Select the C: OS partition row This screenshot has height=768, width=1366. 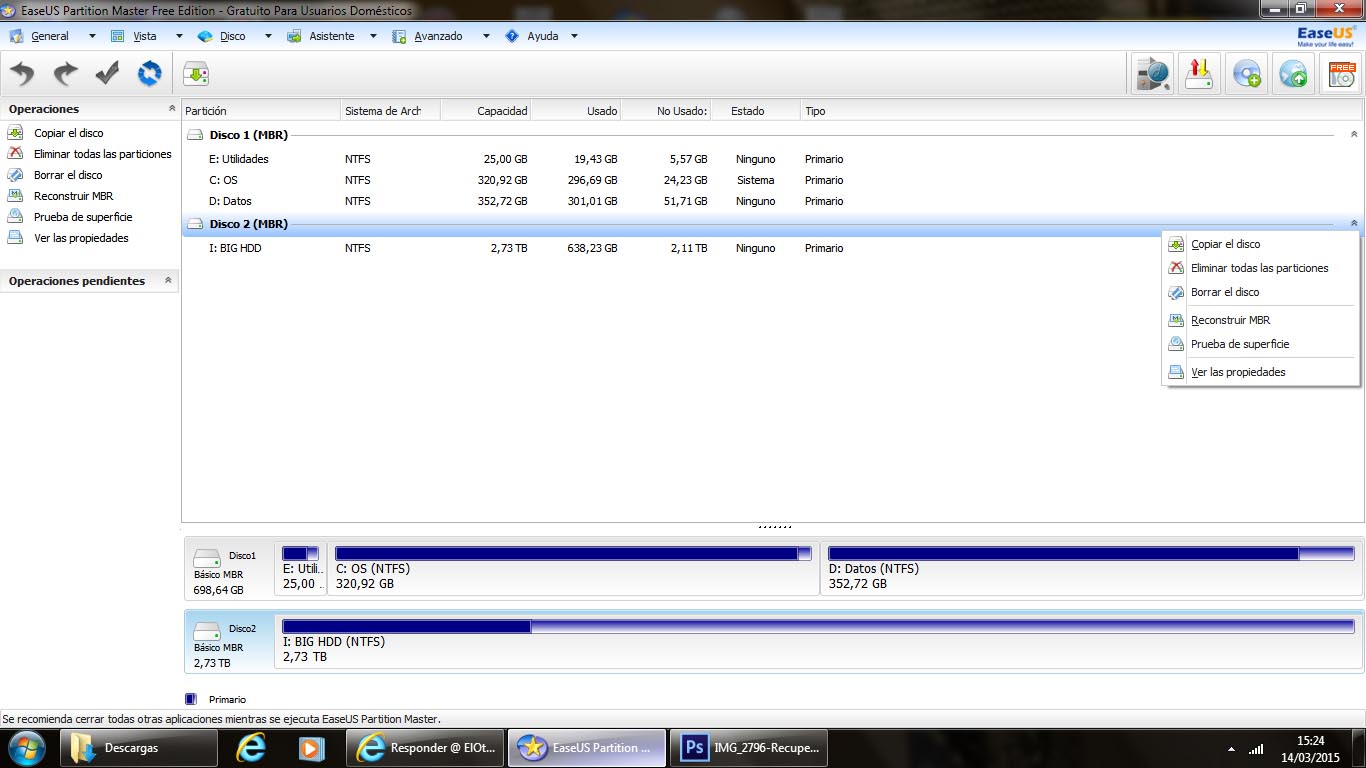pos(771,180)
